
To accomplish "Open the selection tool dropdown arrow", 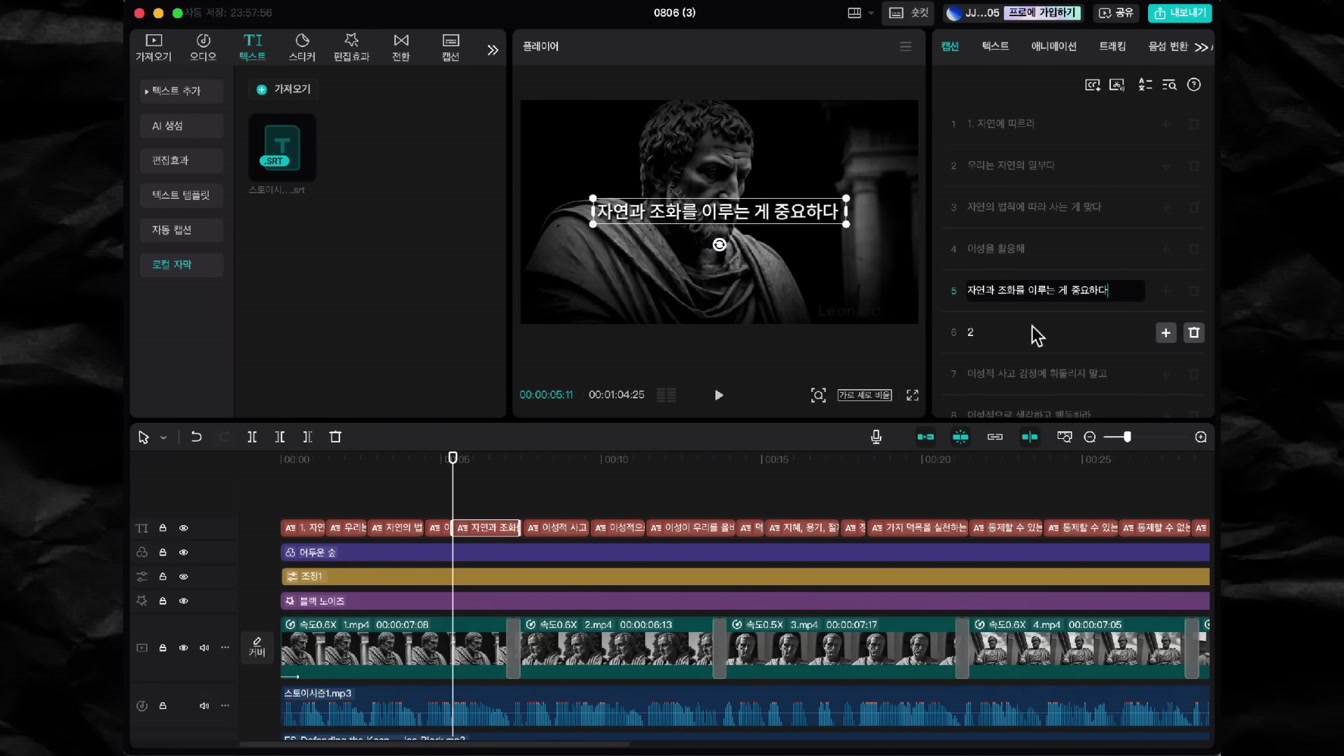I will 163,438.
